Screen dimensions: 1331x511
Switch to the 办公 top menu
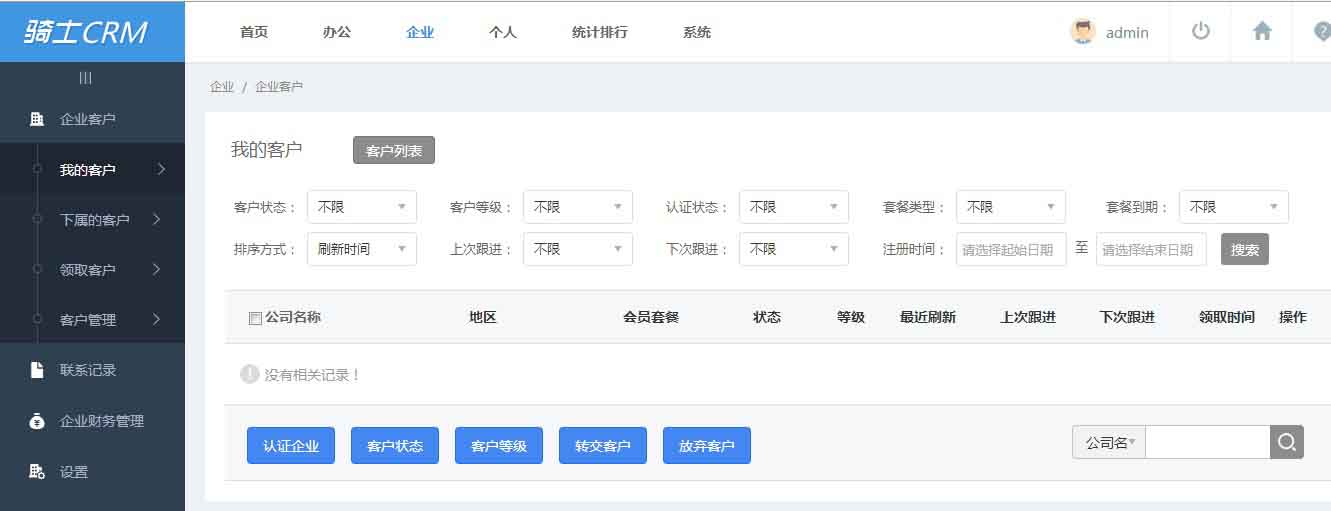(x=337, y=32)
